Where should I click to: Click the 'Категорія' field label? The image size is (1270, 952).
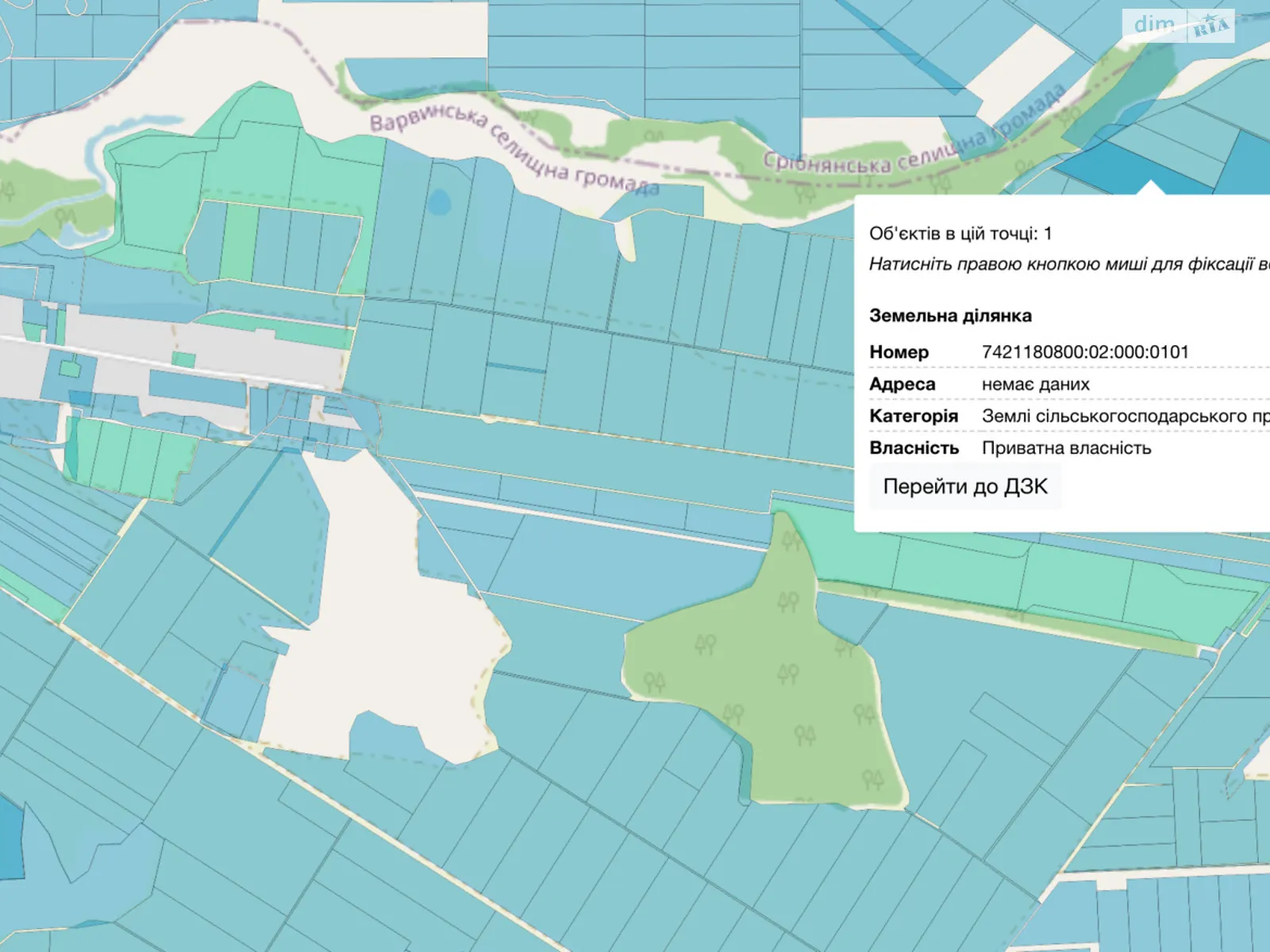coord(914,416)
